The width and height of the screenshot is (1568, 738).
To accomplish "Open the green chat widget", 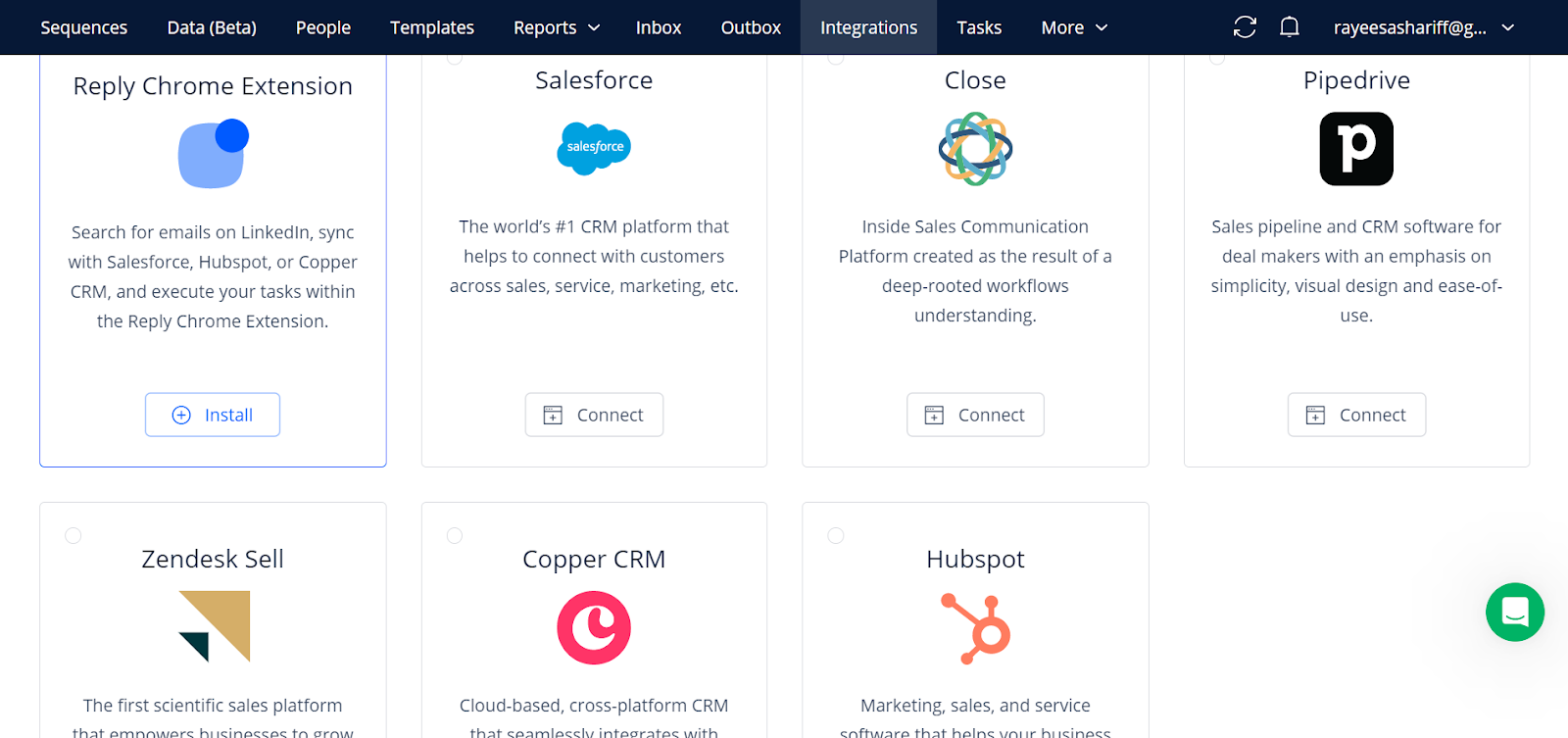I will click(x=1514, y=613).
